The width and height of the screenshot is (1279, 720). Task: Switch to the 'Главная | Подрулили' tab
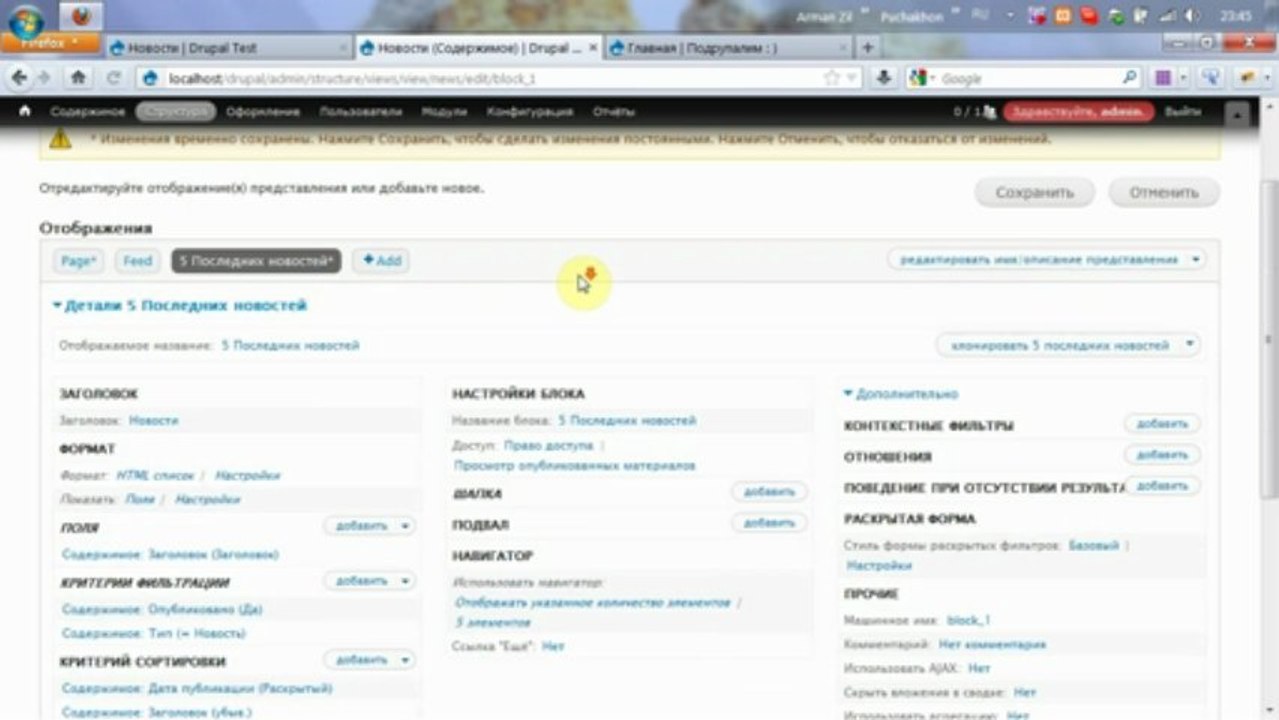pyautogui.click(x=728, y=47)
